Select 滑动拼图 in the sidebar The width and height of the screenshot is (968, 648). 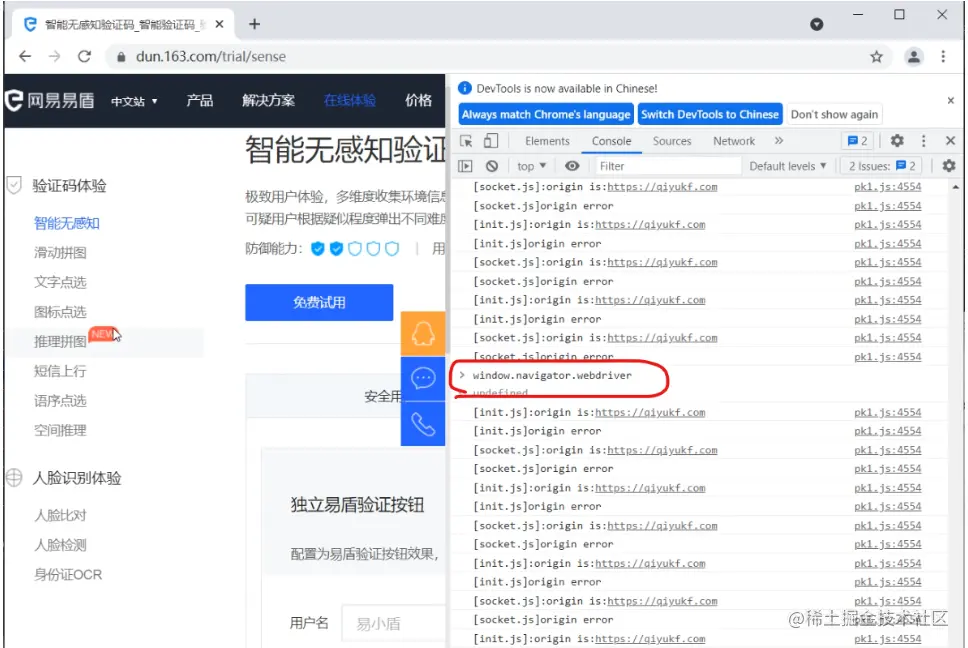60,253
